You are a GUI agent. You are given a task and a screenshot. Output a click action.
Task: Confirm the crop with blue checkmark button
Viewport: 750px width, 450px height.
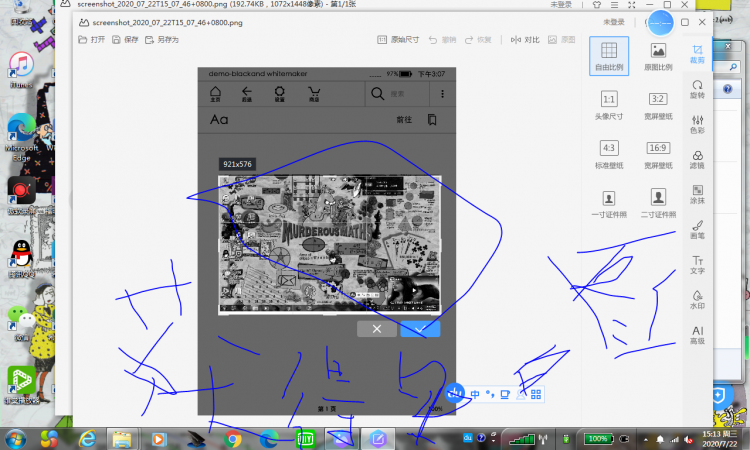point(420,329)
